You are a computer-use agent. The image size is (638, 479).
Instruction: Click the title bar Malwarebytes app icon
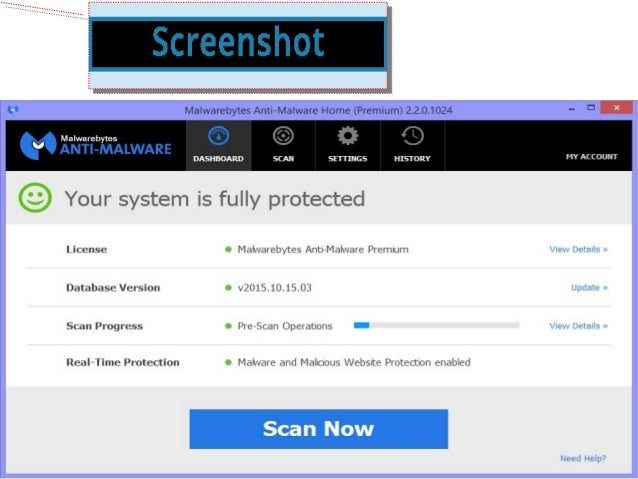(13, 109)
